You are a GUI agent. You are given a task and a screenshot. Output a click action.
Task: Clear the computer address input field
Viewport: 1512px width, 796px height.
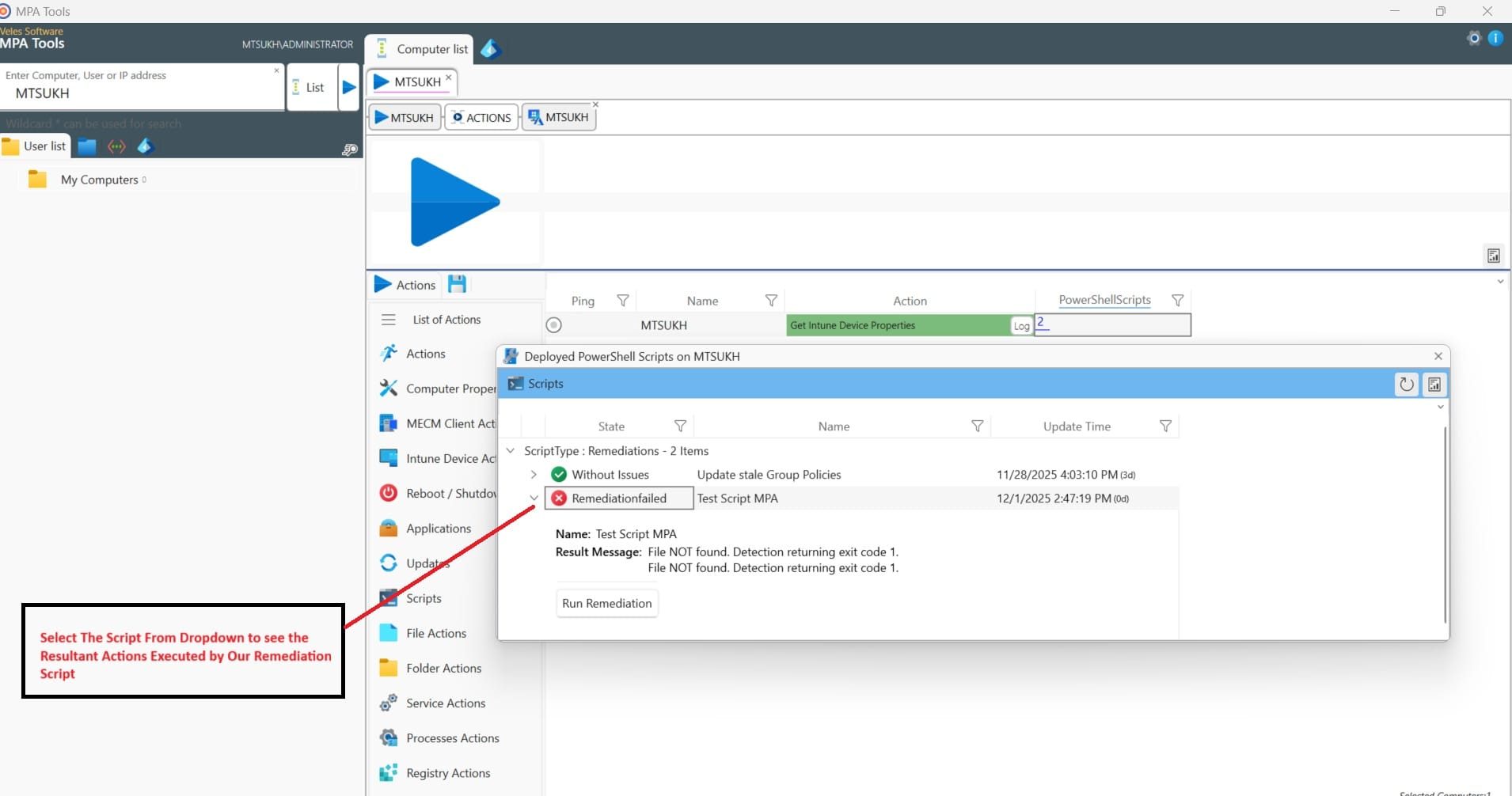[x=276, y=70]
